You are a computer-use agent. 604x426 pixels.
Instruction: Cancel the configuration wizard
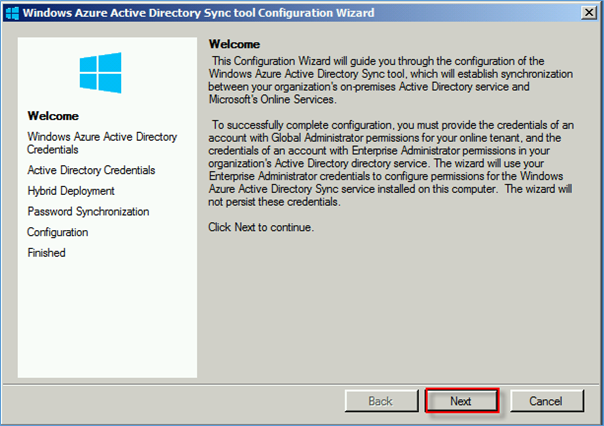click(x=546, y=401)
